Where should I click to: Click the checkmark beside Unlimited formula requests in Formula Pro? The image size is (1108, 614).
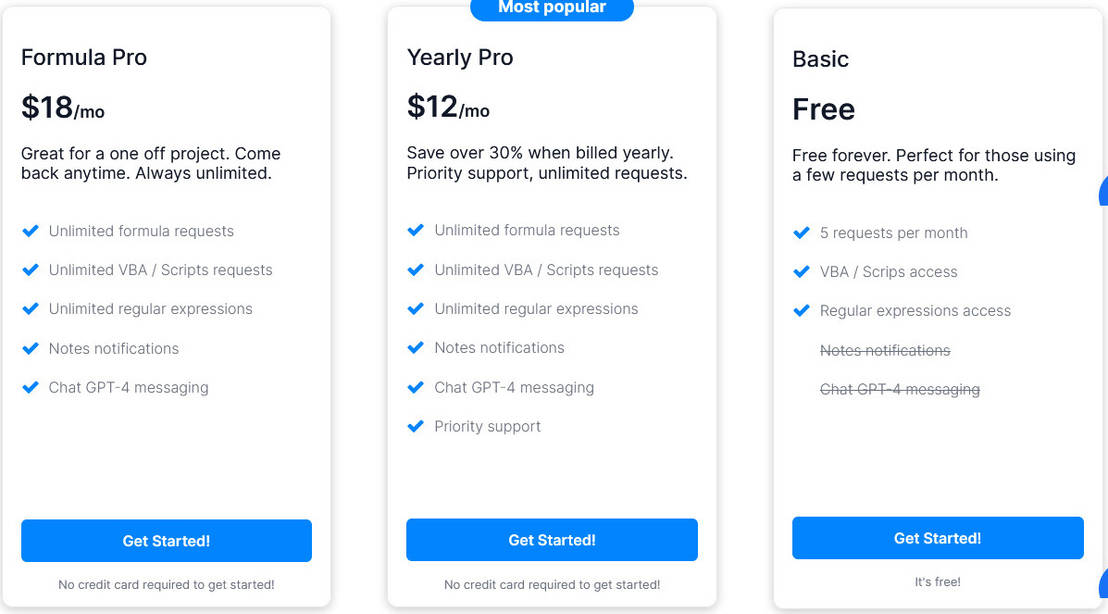pyautogui.click(x=30, y=231)
